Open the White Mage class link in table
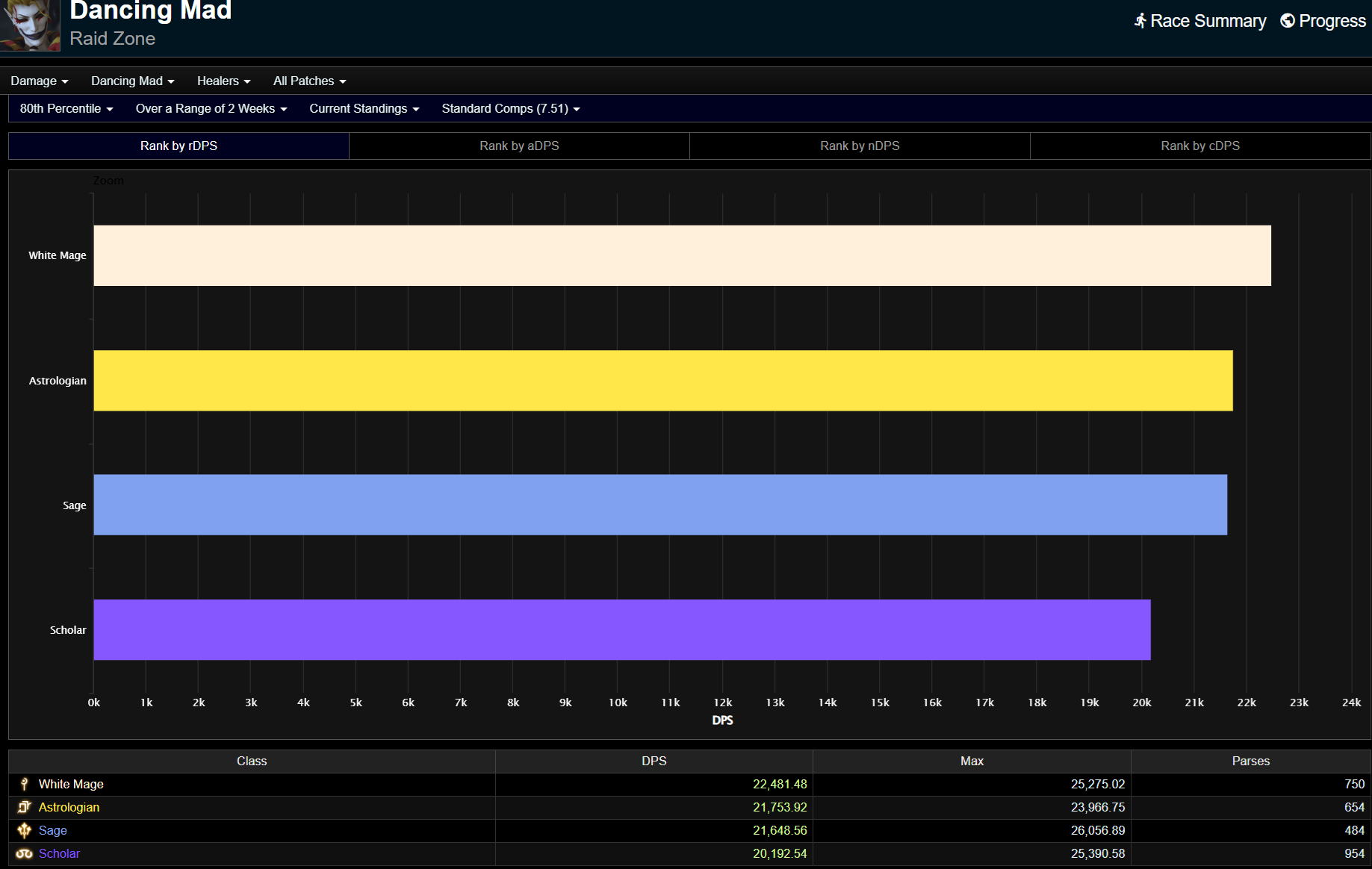This screenshot has height=869, width=1372. coord(71,784)
